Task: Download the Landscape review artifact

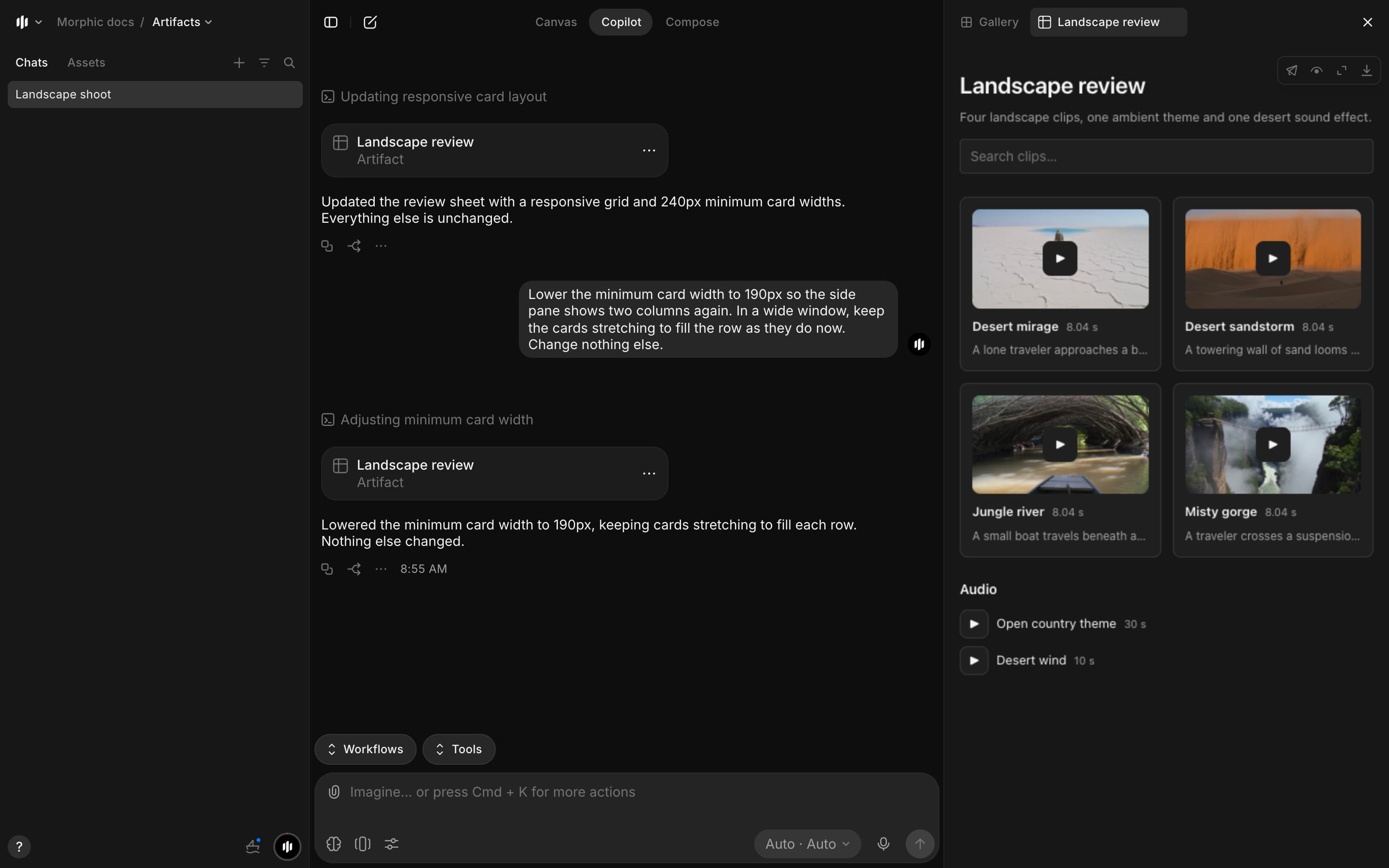Action: point(1367,70)
